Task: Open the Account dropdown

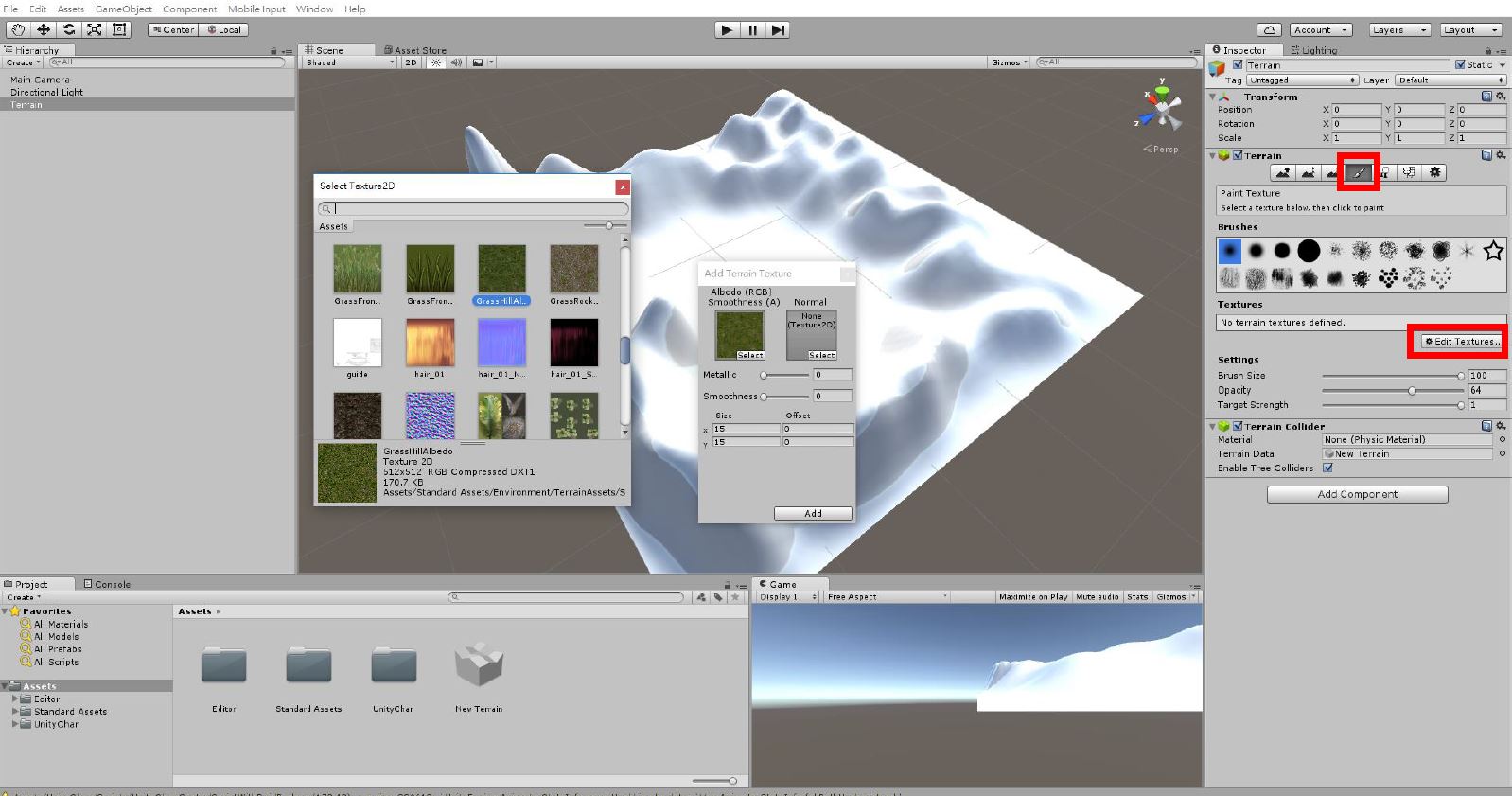Action: [x=1320, y=29]
